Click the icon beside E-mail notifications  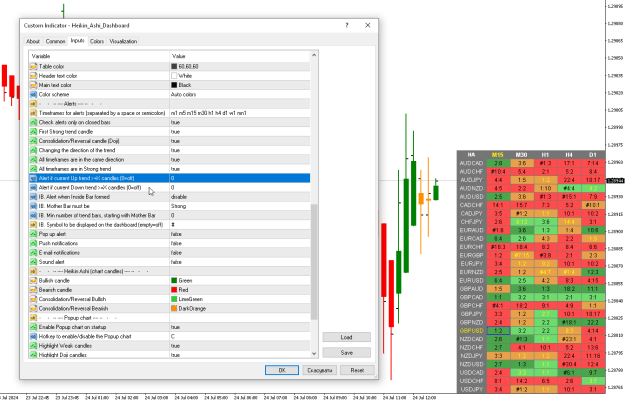coord(33,253)
